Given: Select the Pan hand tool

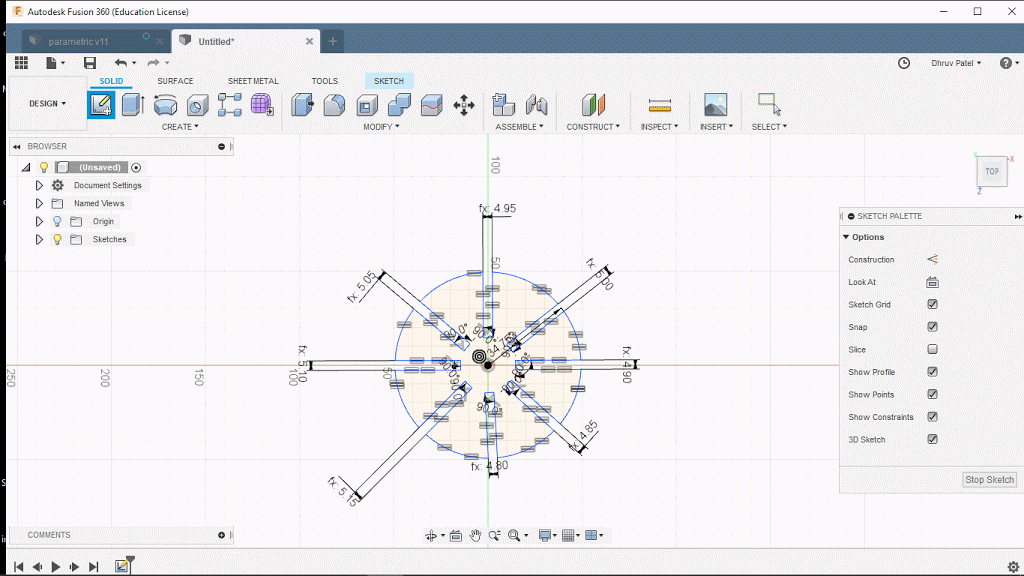Looking at the screenshot, I should [475, 536].
